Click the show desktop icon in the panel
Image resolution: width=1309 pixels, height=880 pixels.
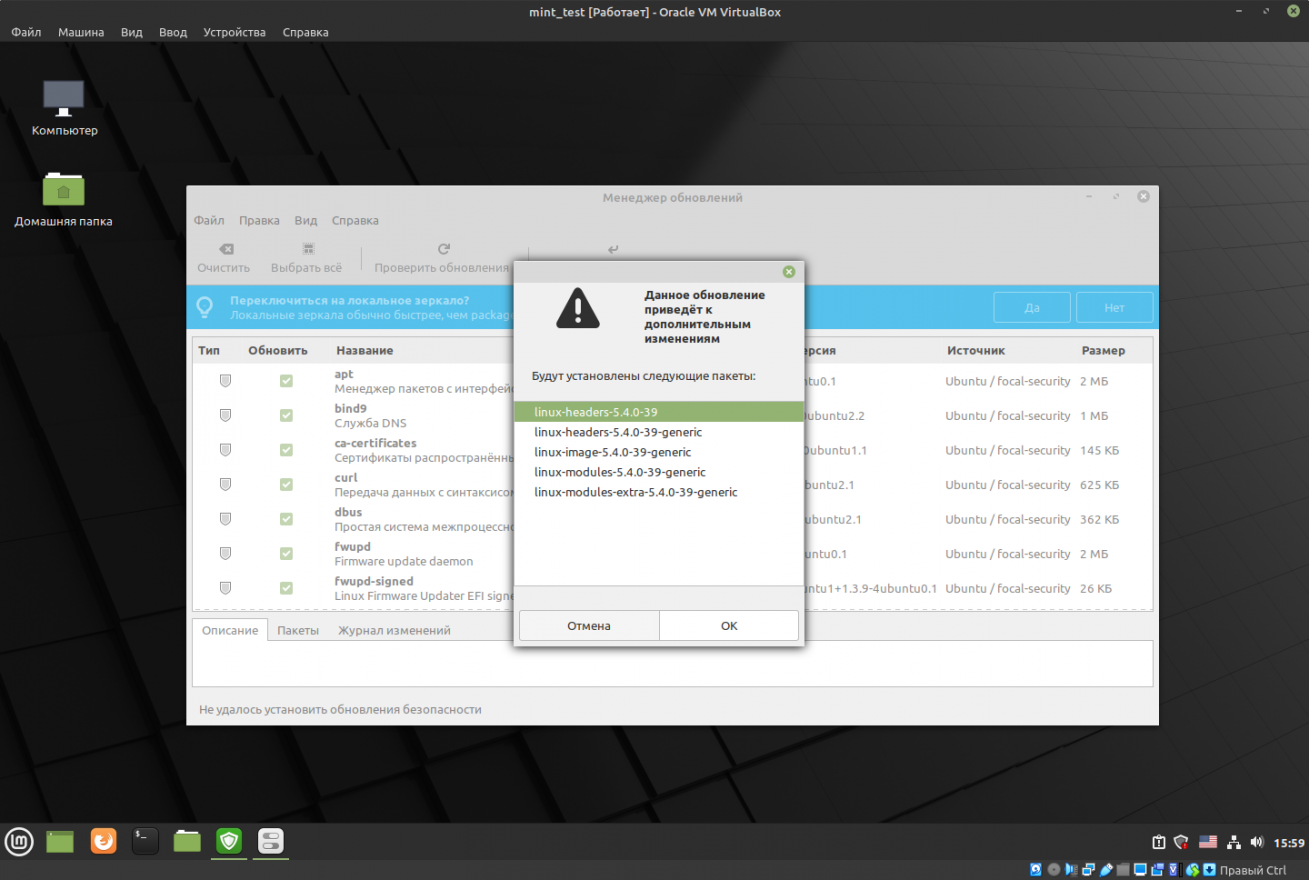[61, 841]
